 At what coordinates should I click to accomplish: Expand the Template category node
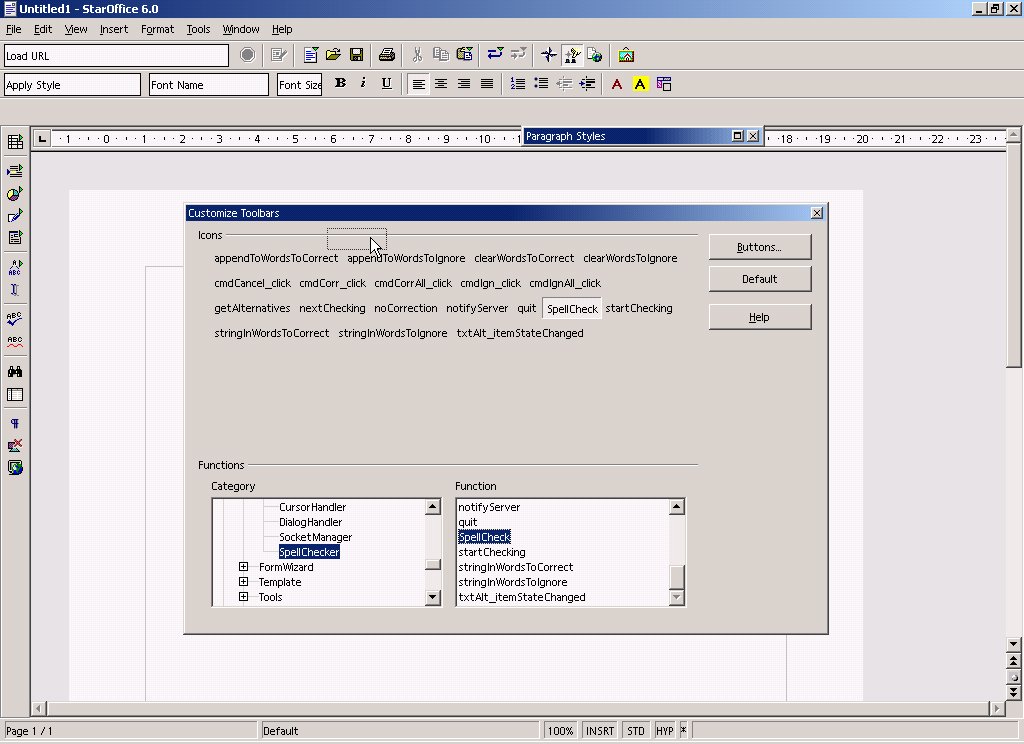pos(244,582)
